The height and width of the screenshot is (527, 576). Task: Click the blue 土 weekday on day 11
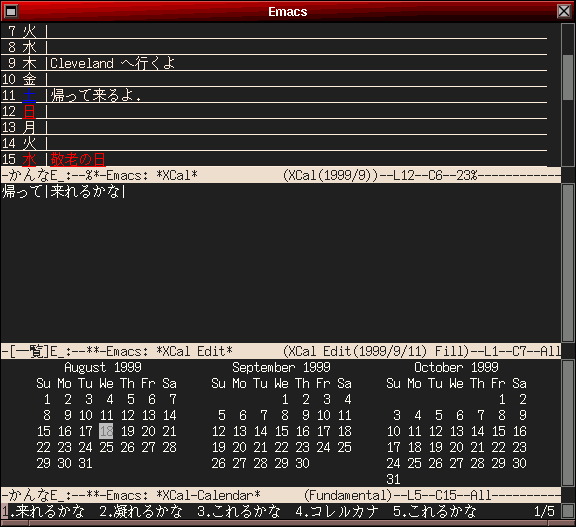pyautogui.click(x=29, y=95)
